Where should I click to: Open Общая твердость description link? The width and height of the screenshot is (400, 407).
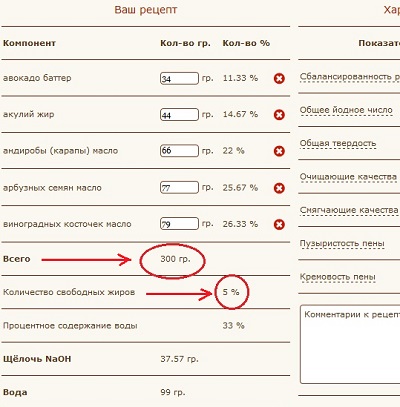(x=338, y=144)
